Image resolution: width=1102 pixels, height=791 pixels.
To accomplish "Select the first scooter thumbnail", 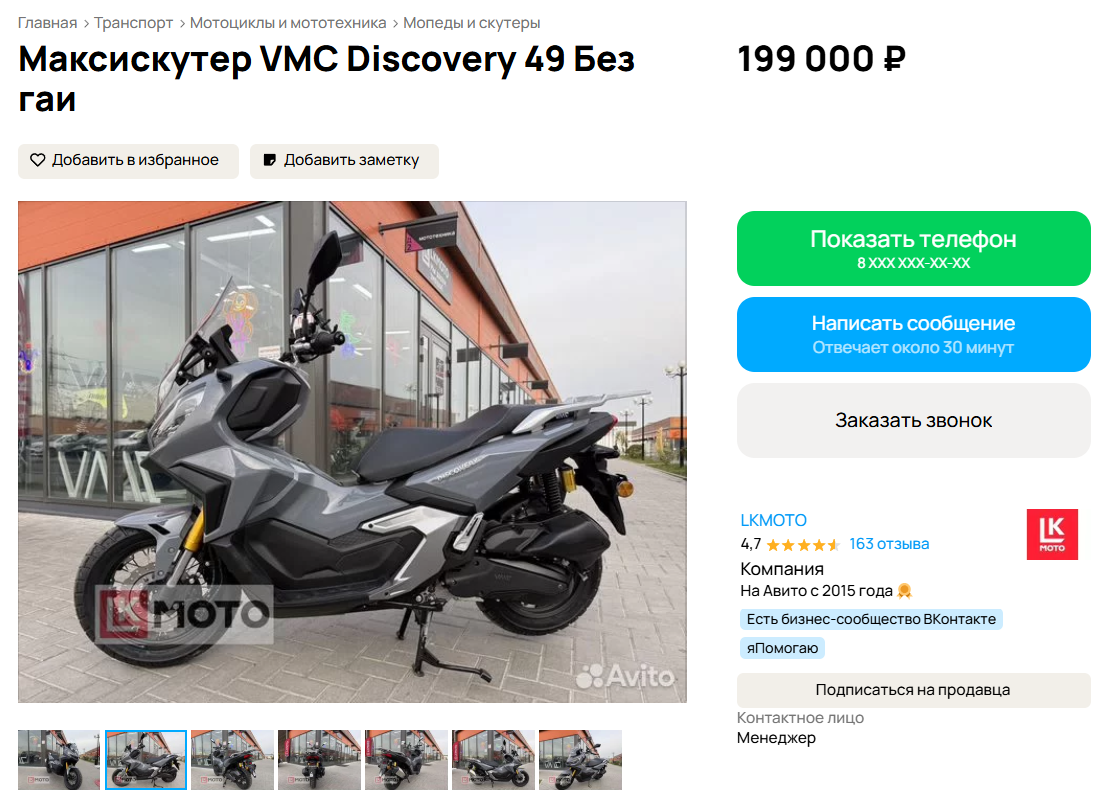I will 59,760.
